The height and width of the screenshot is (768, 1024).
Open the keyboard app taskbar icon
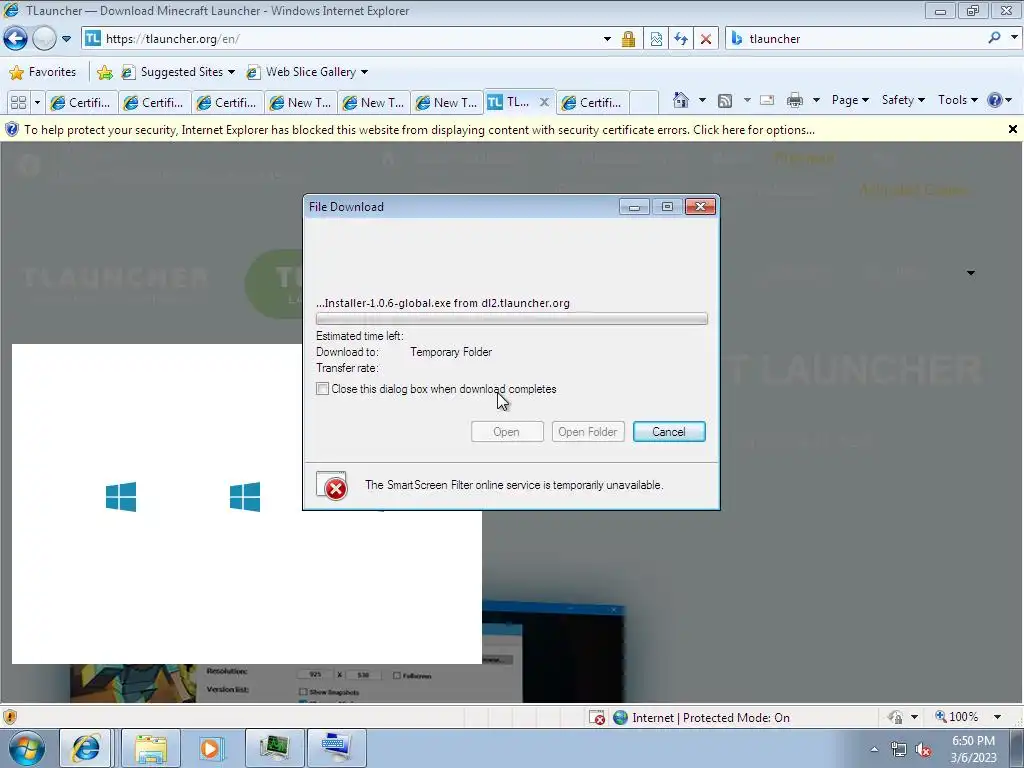pyautogui.click(x=336, y=748)
